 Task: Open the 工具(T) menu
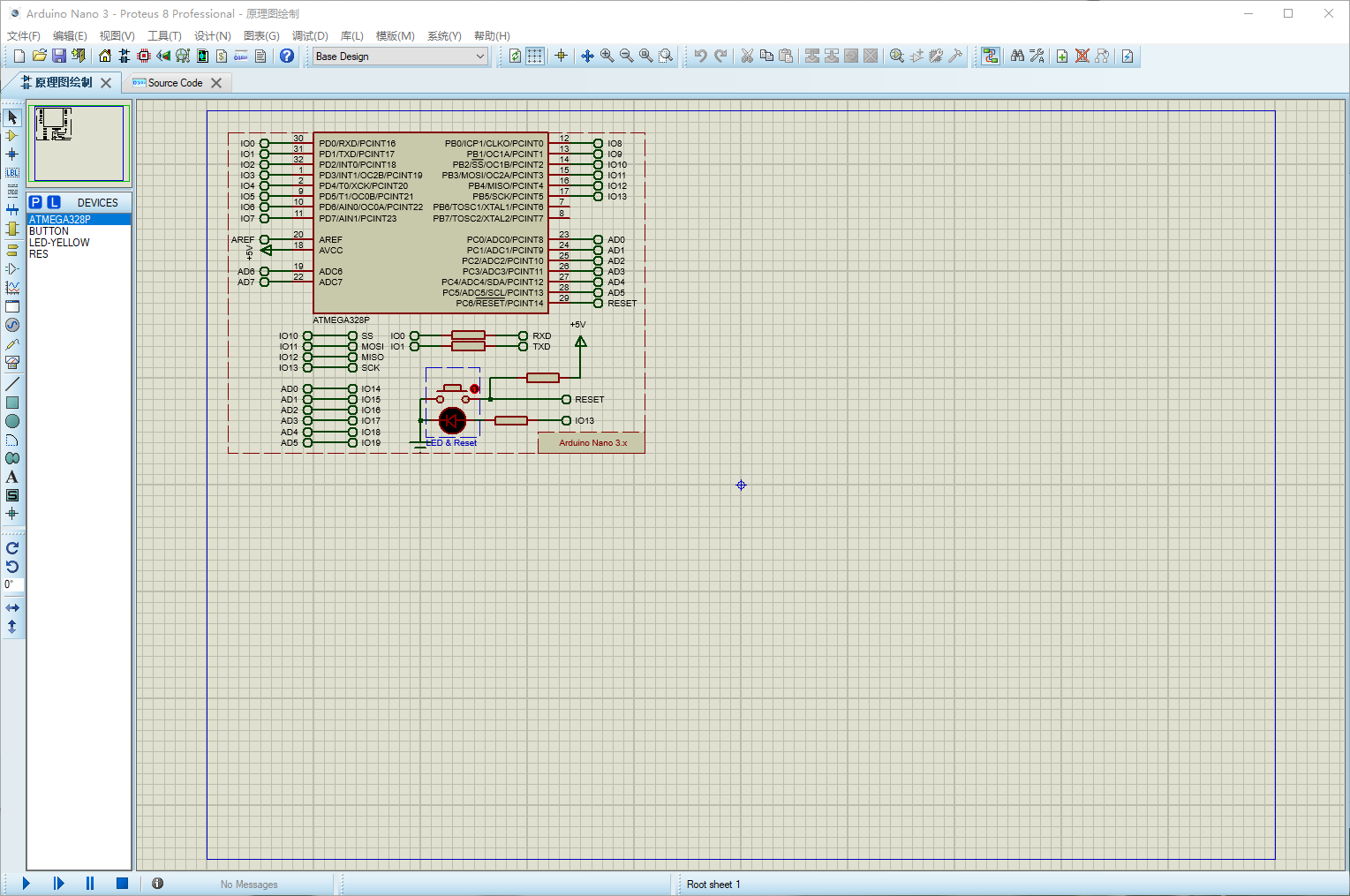tap(164, 35)
